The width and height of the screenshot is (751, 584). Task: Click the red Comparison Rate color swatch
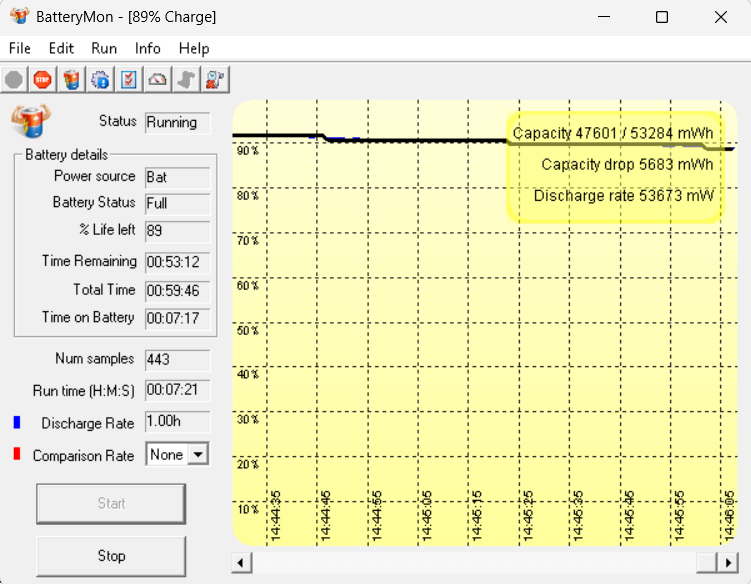(x=17, y=454)
